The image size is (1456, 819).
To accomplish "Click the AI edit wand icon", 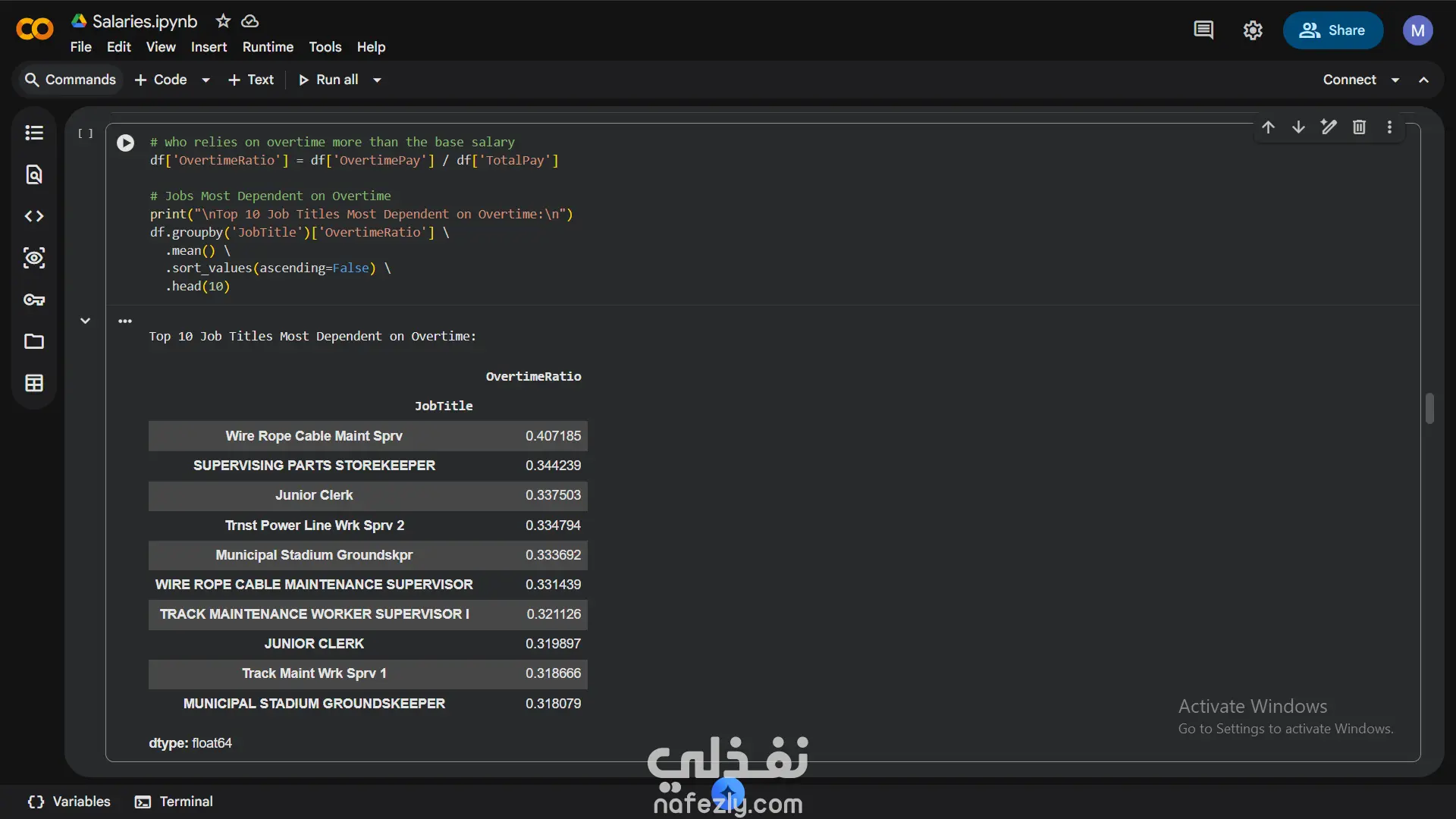I will [1329, 127].
